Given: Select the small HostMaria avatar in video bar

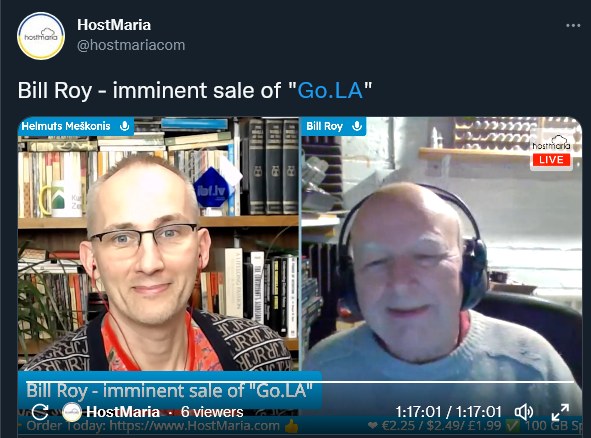Looking at the screenshot, I should pos(72,412).
